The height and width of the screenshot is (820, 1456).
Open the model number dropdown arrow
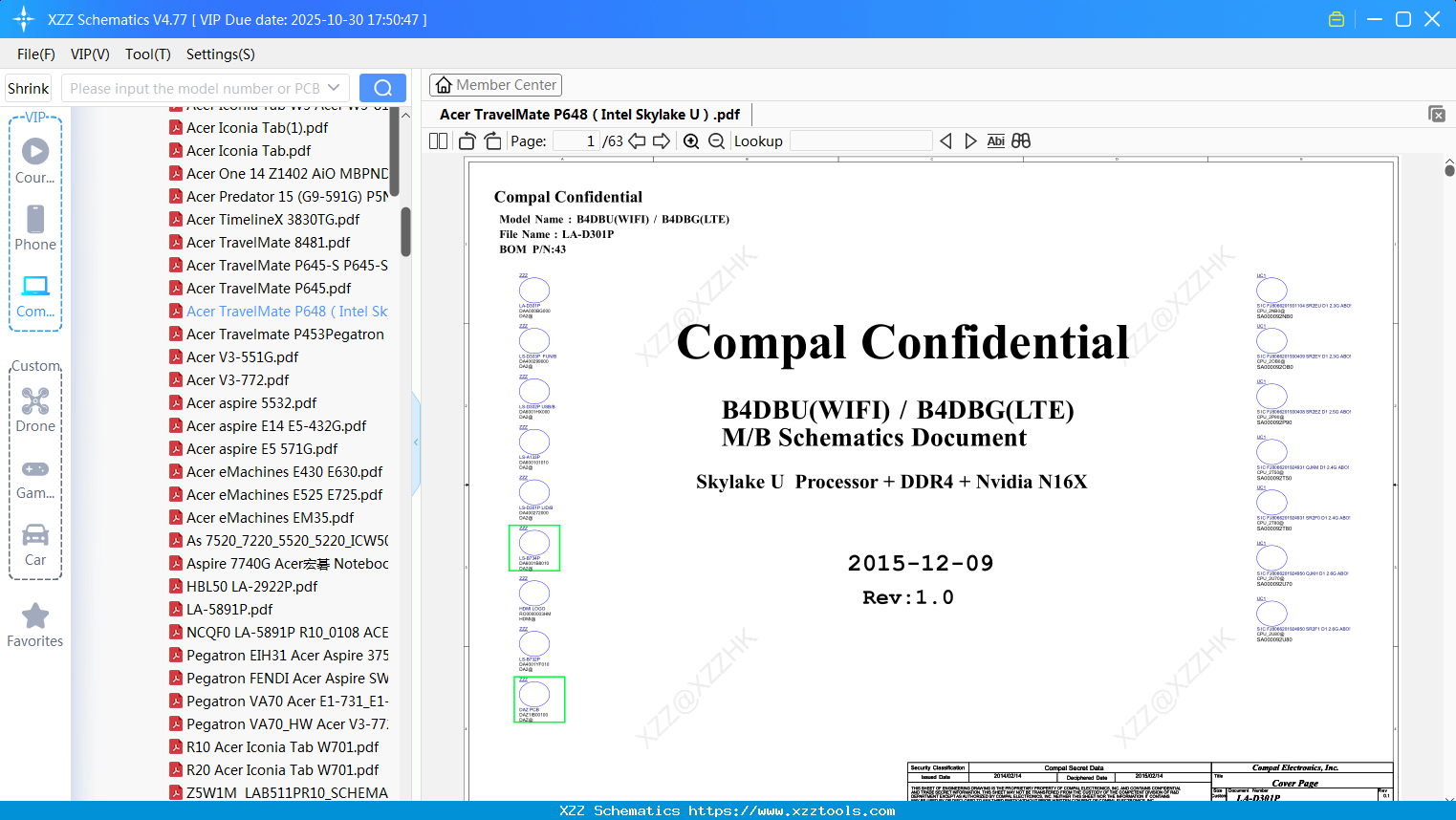pos(334,88)
